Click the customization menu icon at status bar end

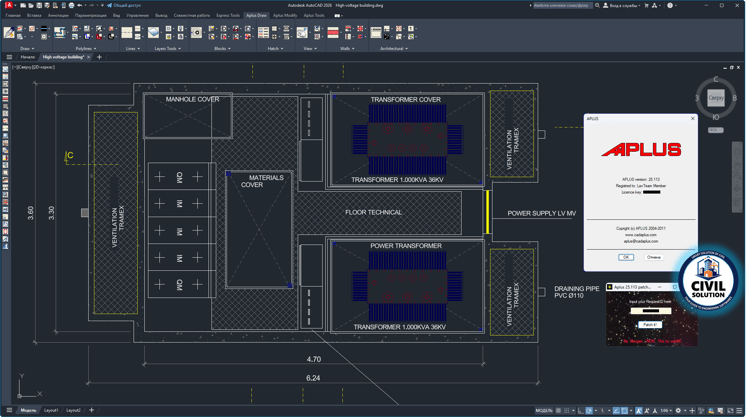click(x=739, y=410)
